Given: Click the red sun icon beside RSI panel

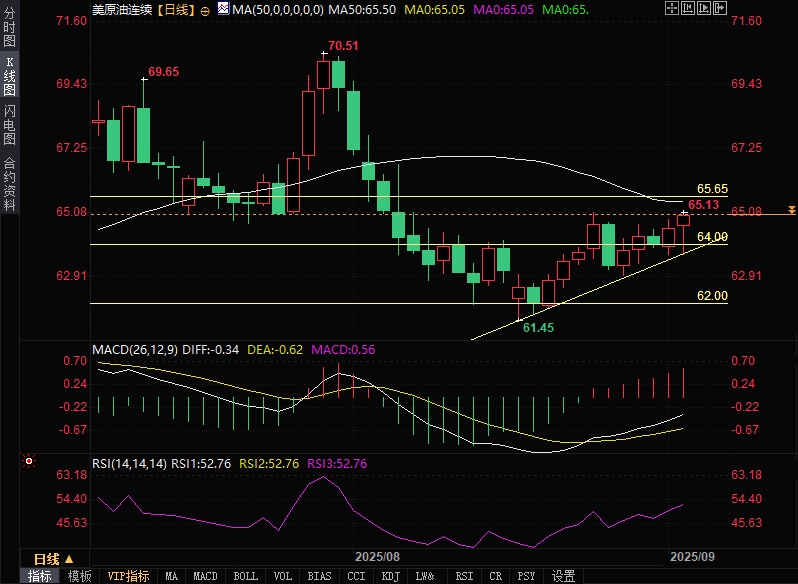Looking at the screenshot, I should 29,461.
